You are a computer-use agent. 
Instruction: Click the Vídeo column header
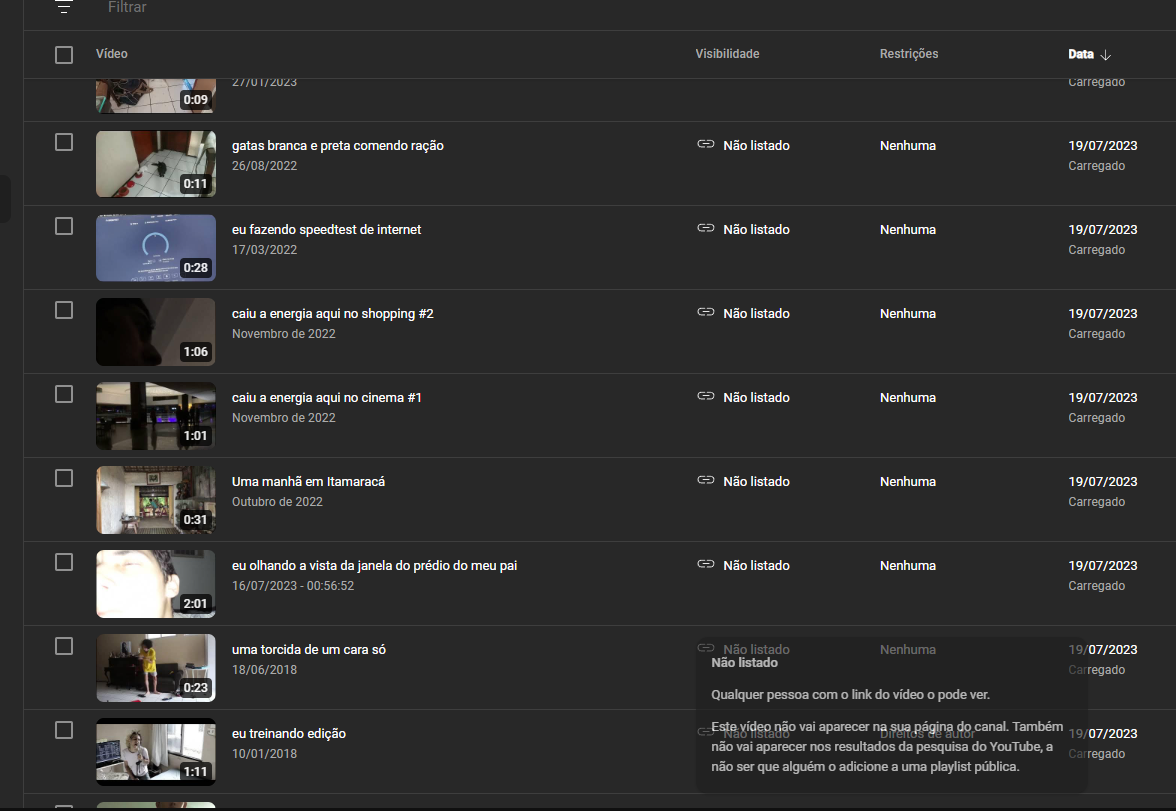click(112, 54)
